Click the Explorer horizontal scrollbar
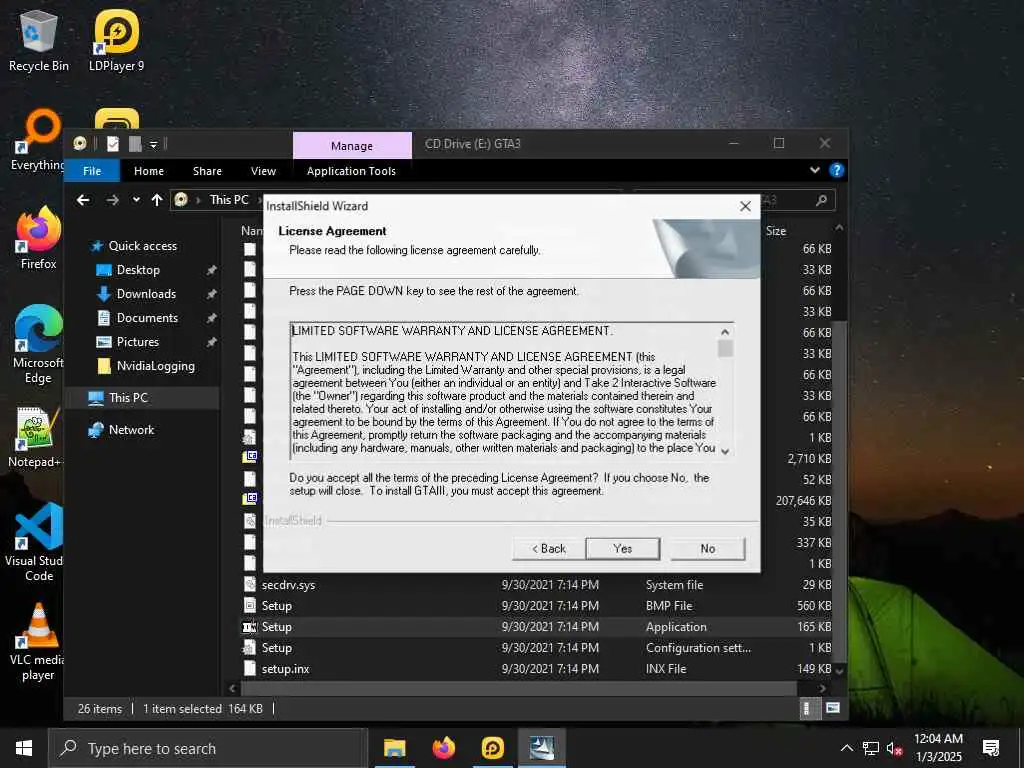1024x768 pixels. click(519, 688)
